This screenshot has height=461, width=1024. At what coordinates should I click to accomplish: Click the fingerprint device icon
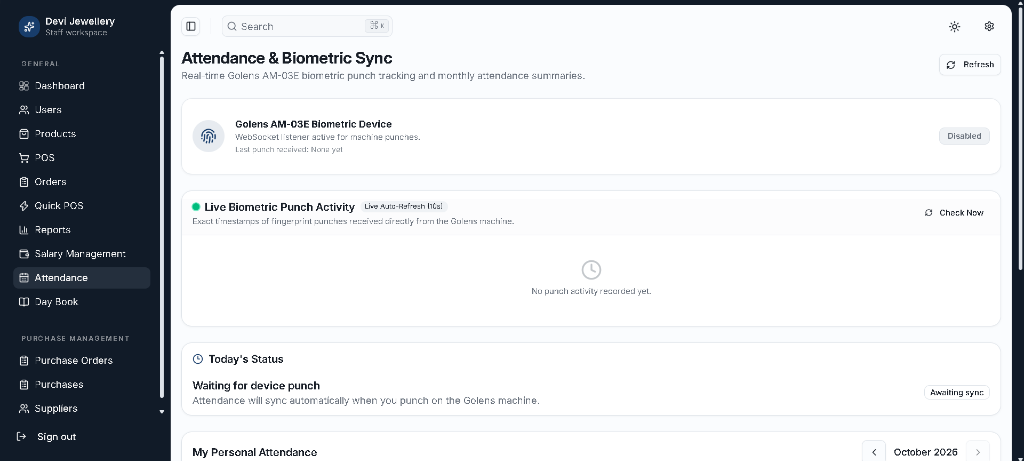[x=208, y=136]
